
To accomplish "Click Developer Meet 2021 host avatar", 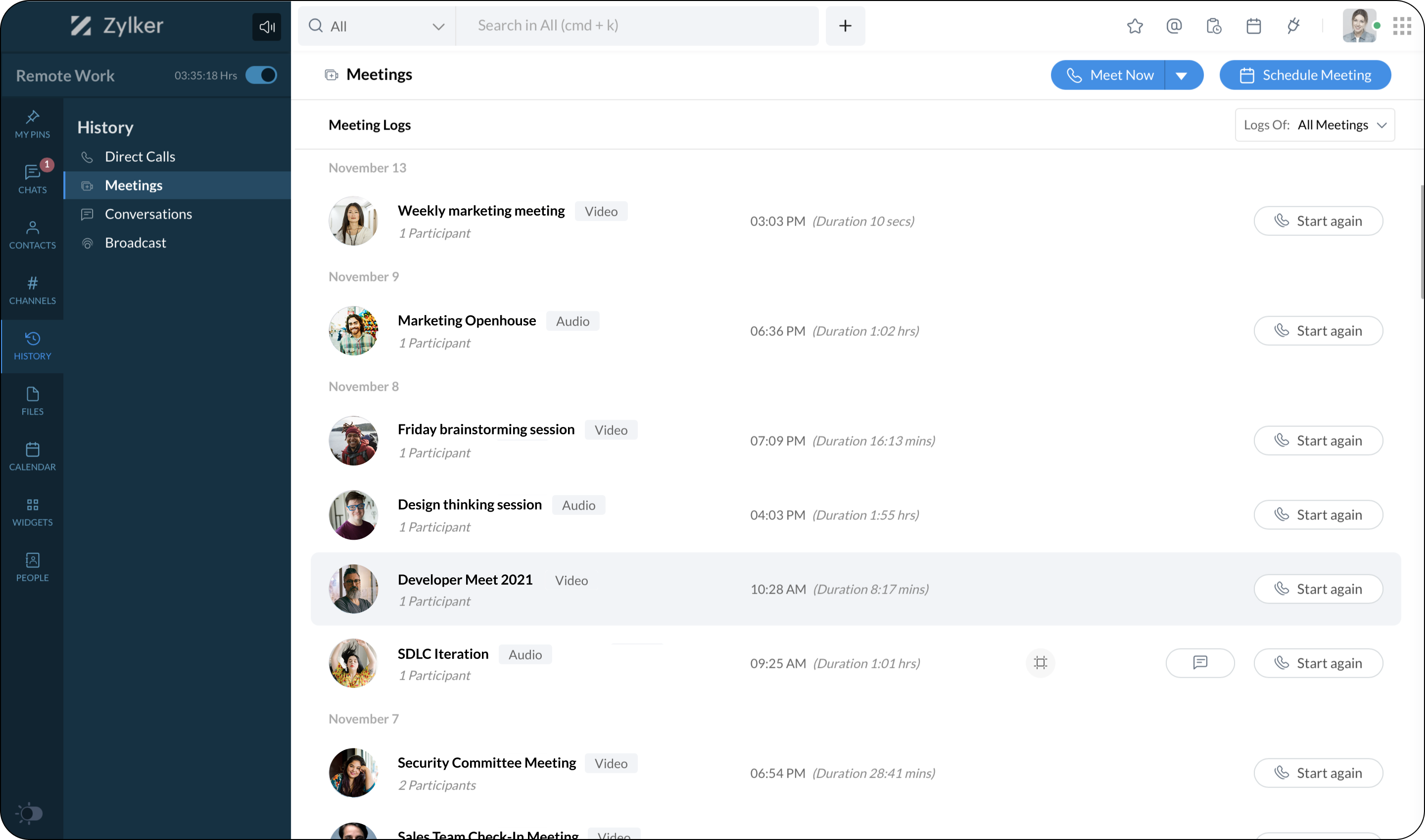I will [353, 589].
